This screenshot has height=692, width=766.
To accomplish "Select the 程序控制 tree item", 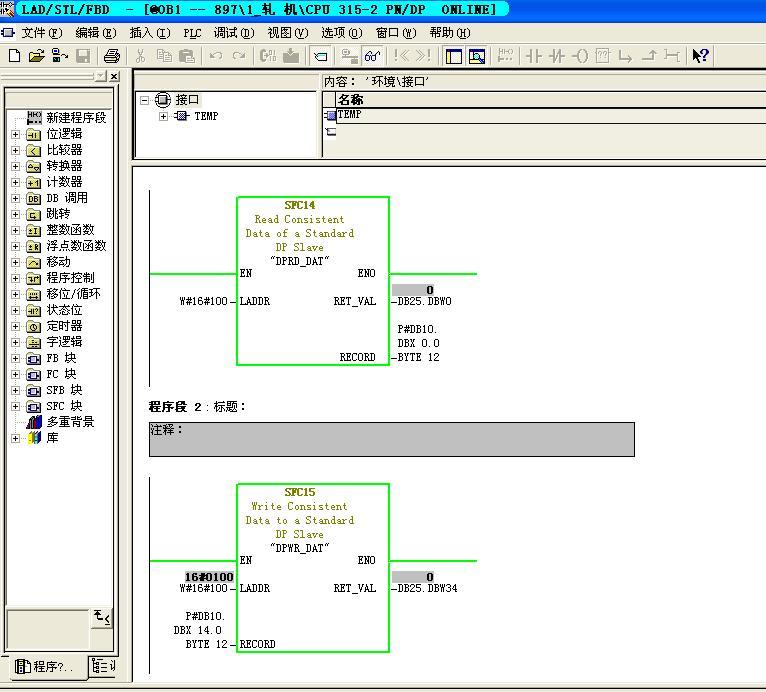I will tap(70, 278).
